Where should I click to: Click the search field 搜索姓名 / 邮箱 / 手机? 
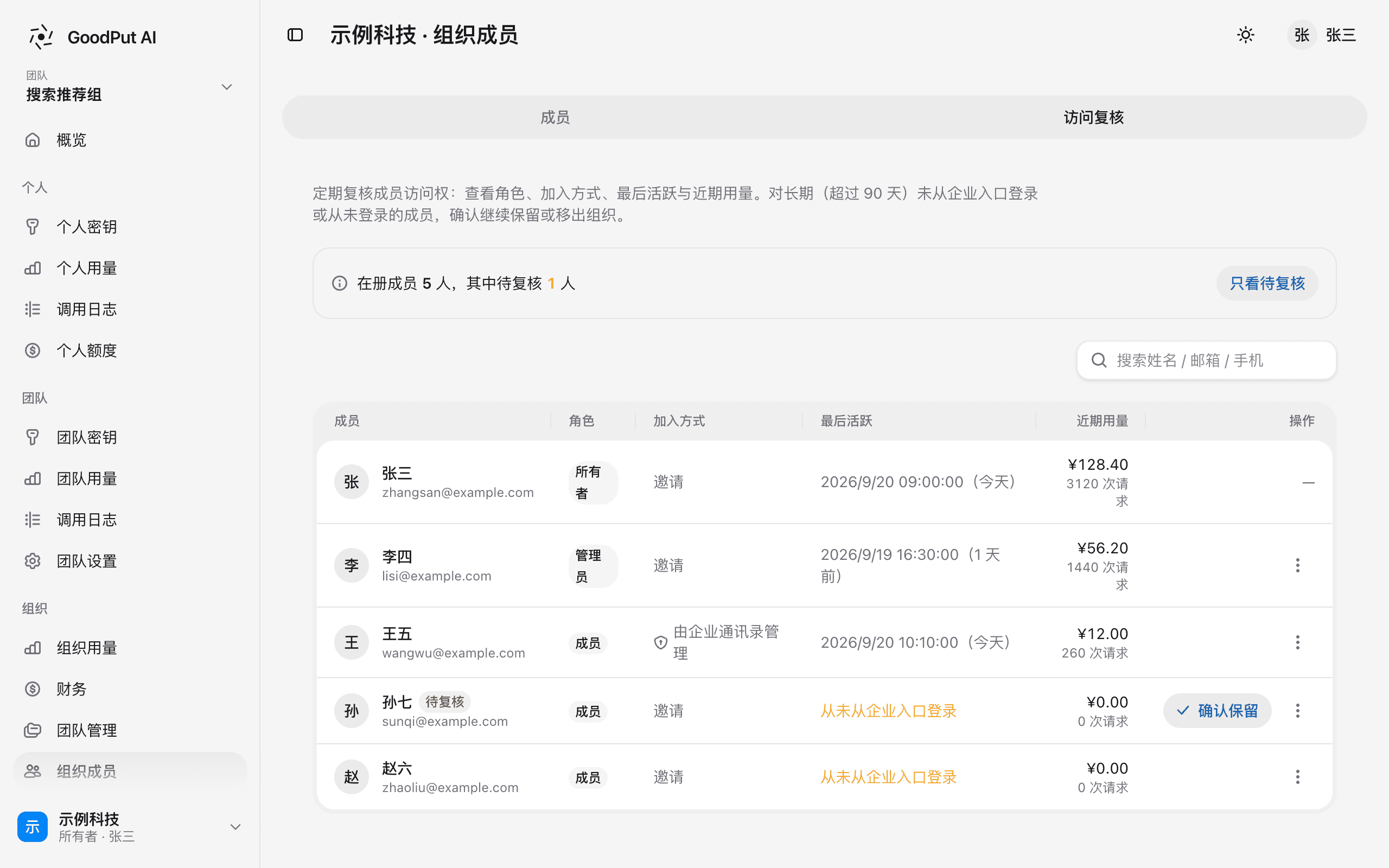pyautogui.click(x=1207, y=361)
